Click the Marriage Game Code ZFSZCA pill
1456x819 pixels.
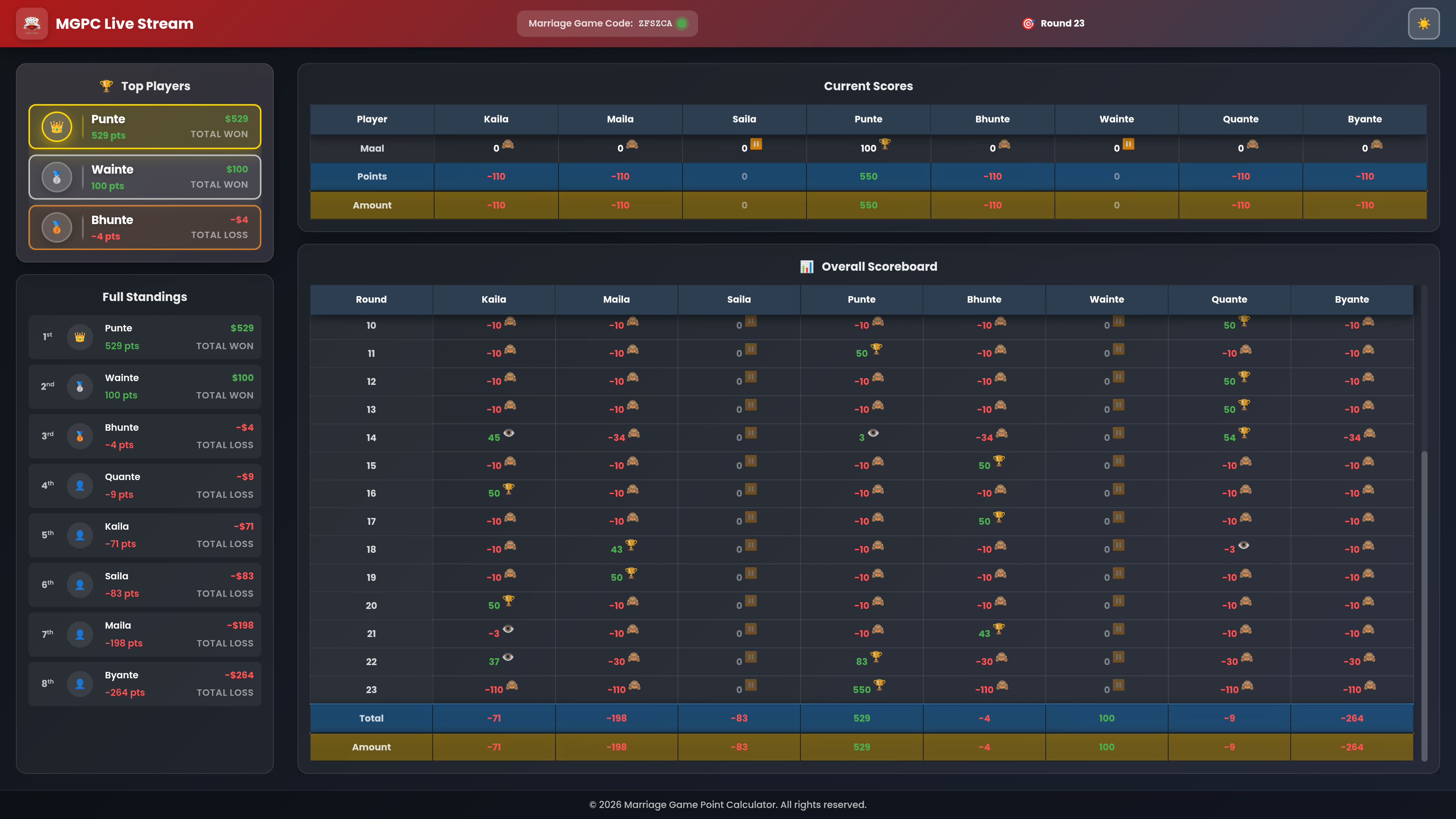coord(607,23)
